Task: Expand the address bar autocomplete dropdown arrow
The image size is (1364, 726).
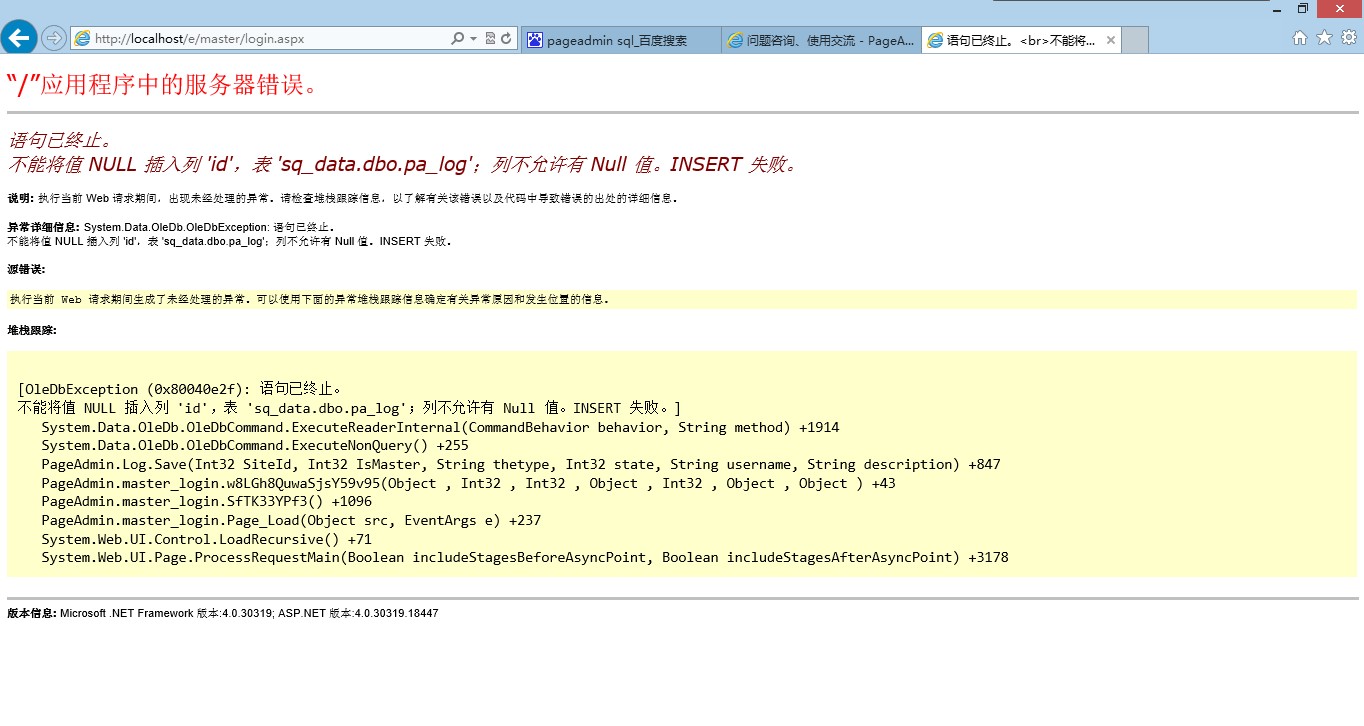Action: (473, 39)
